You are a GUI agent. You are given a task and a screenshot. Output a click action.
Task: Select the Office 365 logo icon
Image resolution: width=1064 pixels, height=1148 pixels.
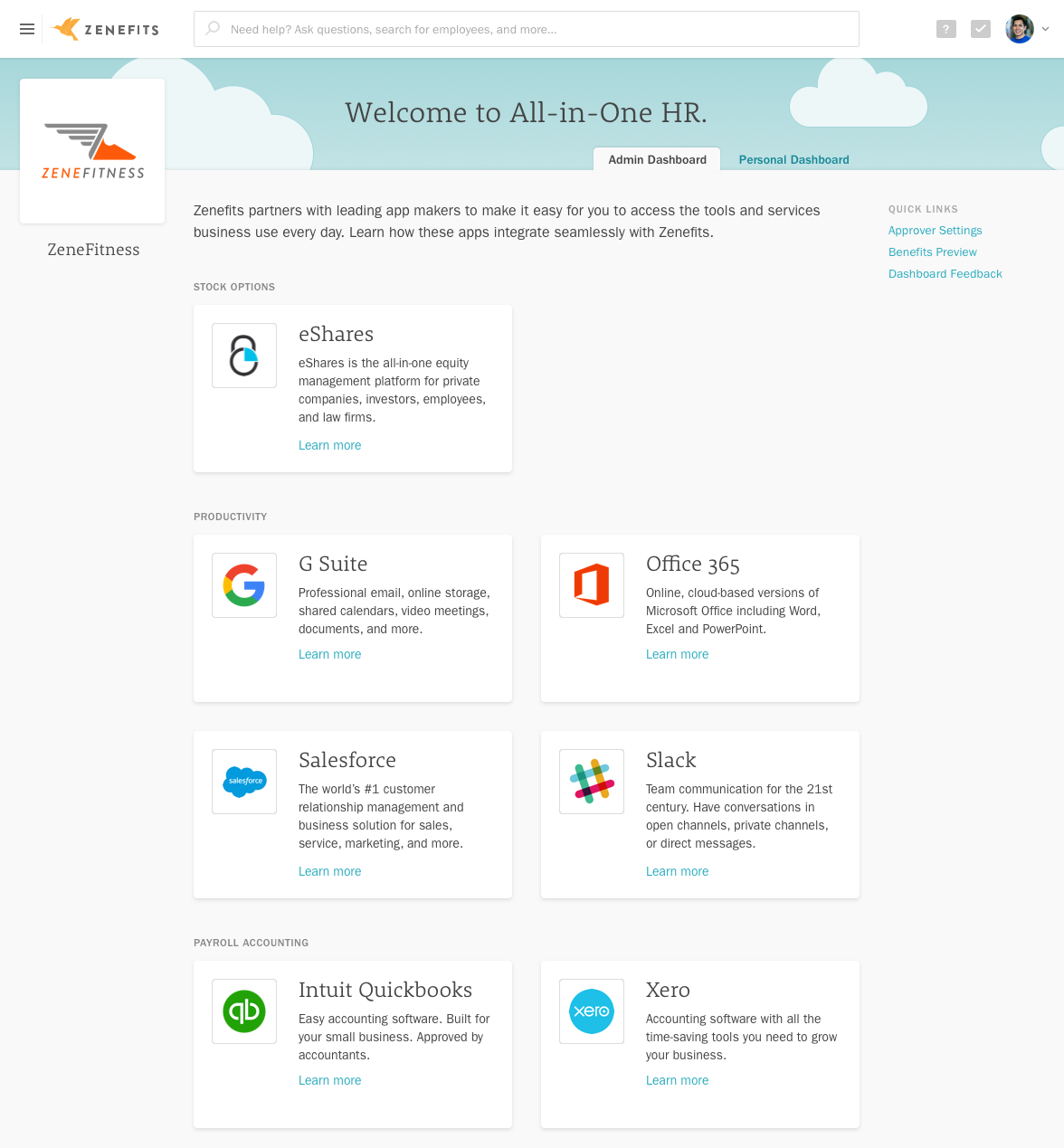(592, 585)
